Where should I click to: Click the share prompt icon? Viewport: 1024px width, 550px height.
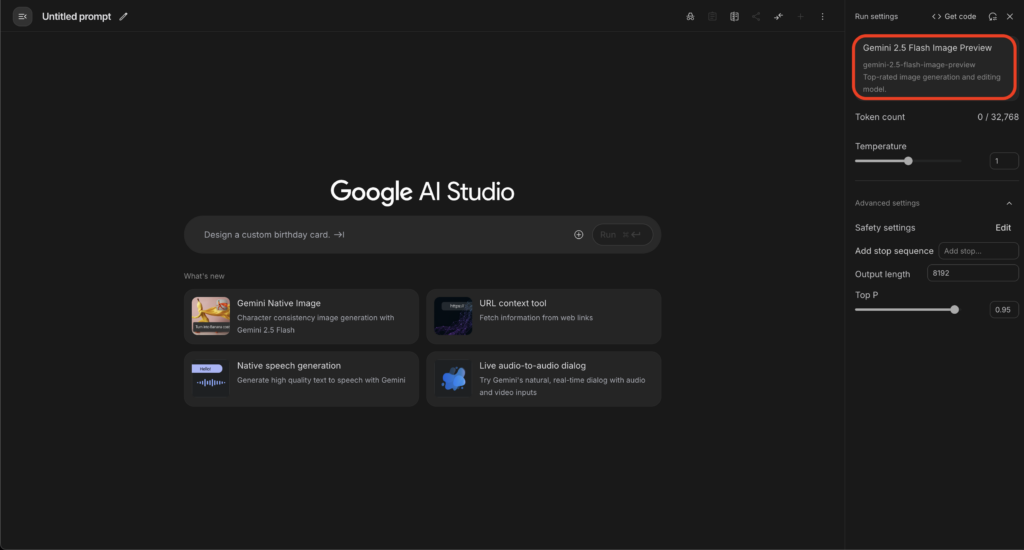tap(756, 17)
